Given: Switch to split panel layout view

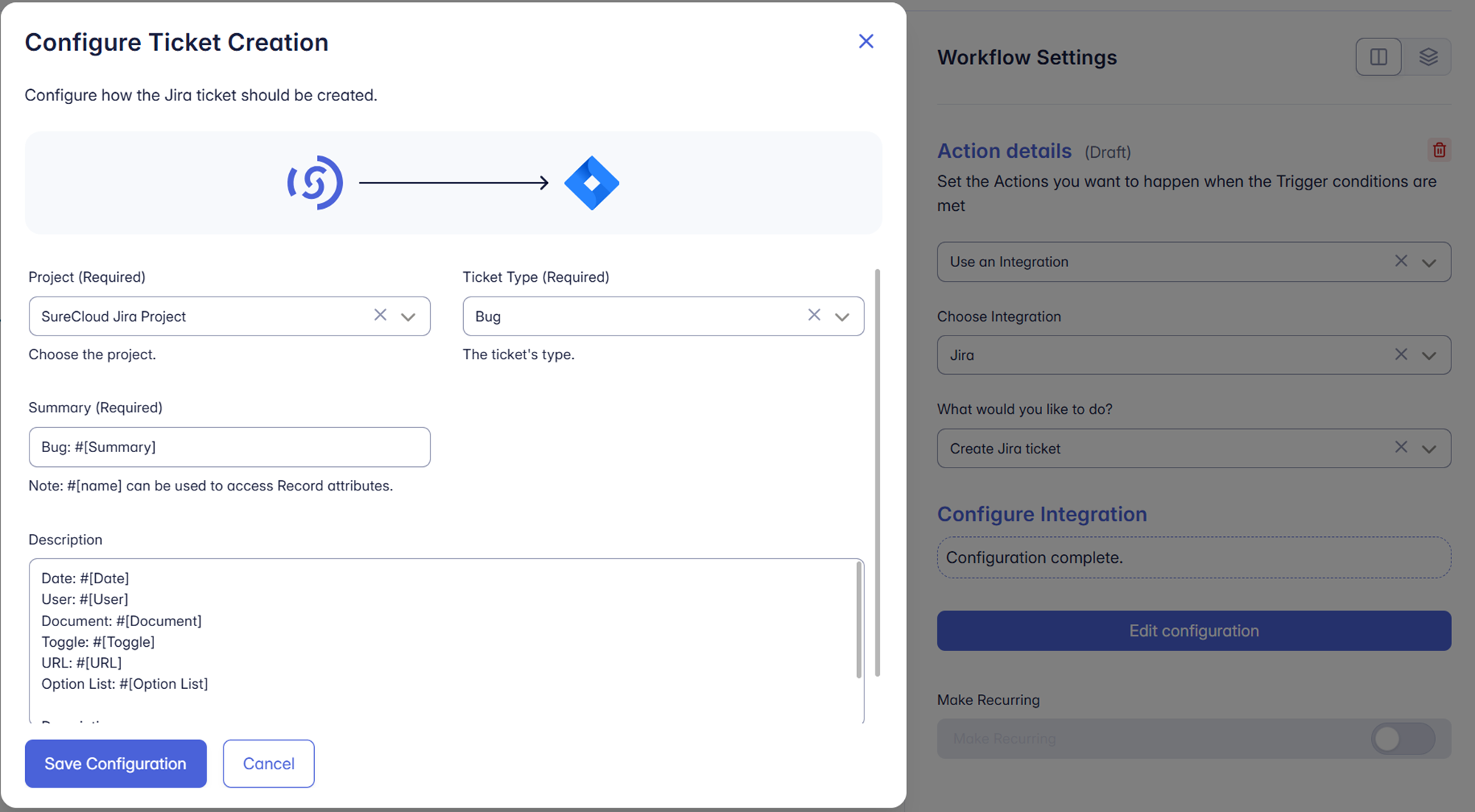Looking at the screenshot, I should click(1378, 57).
